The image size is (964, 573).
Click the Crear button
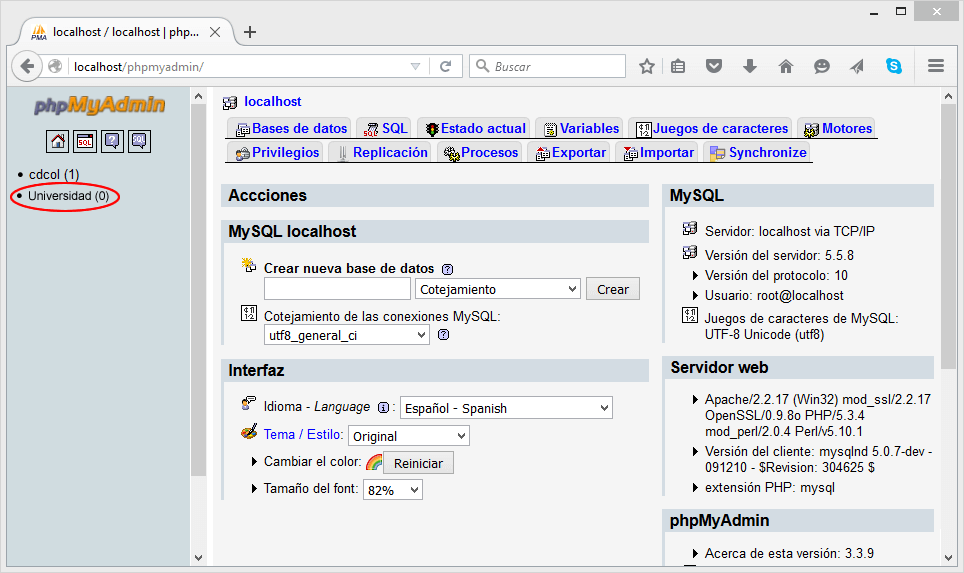pos(613,289)
